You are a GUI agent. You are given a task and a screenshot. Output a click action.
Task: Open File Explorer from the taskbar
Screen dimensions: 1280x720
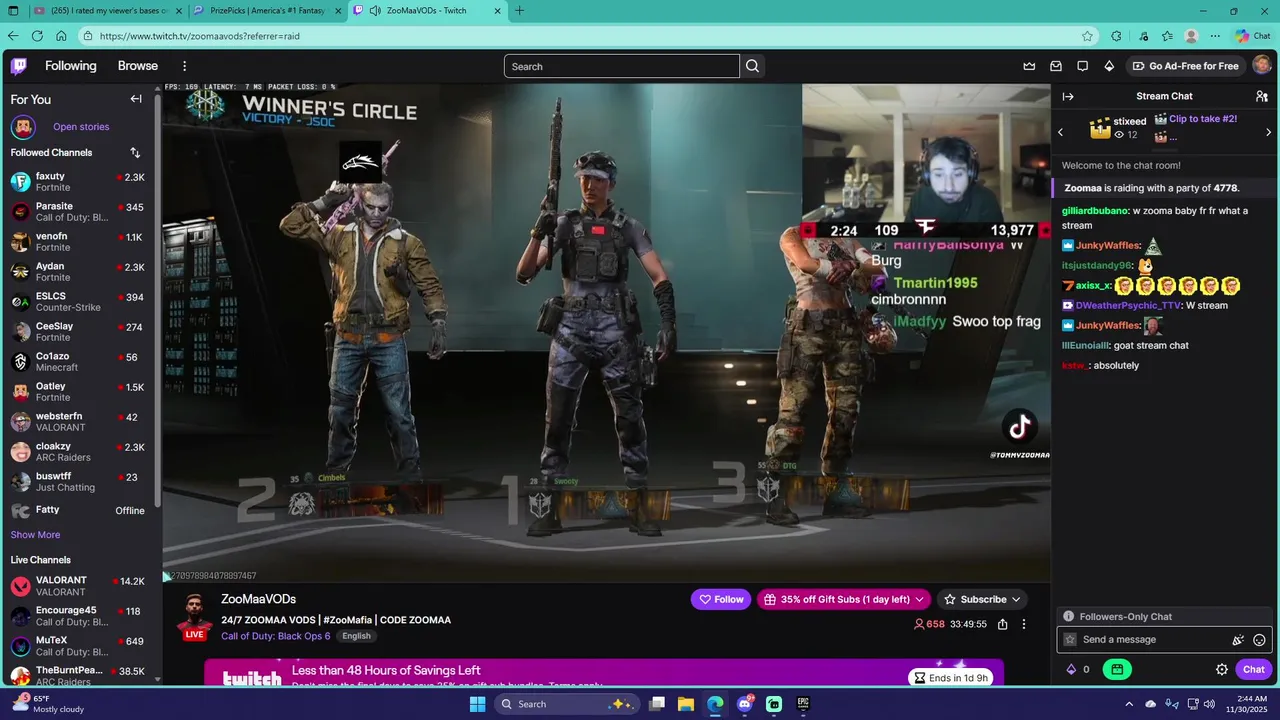point(686,704)
